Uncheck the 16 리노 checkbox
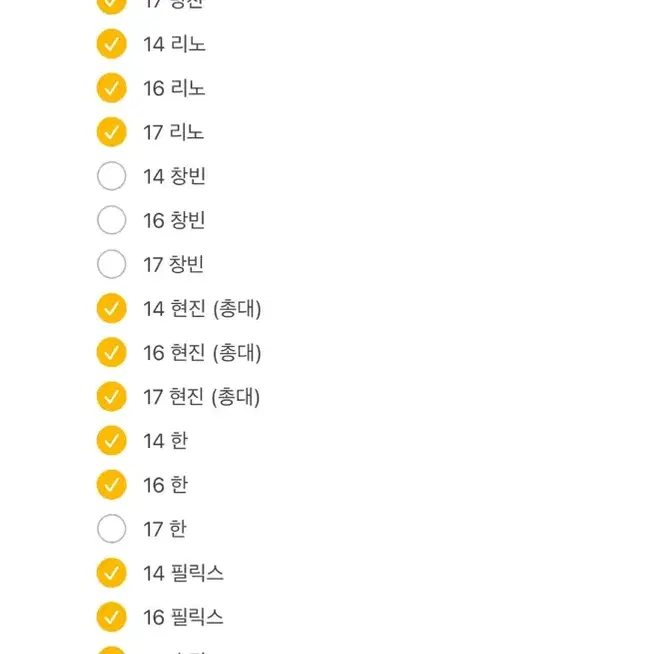This screenshot has width=654, height=654. (111, 88)
